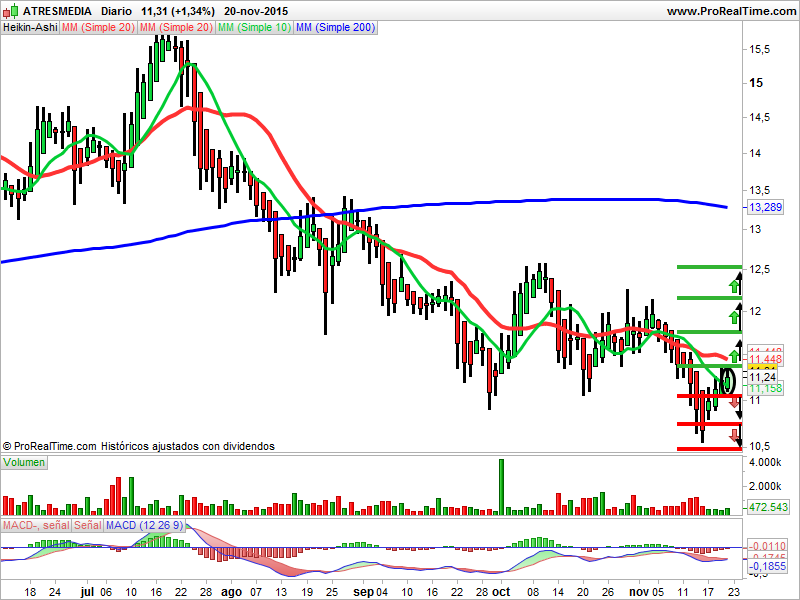The image size is (800, 600).
Task: Click the 10,5 price axis label
Action: pyautogui.click(x=760, y=446)
